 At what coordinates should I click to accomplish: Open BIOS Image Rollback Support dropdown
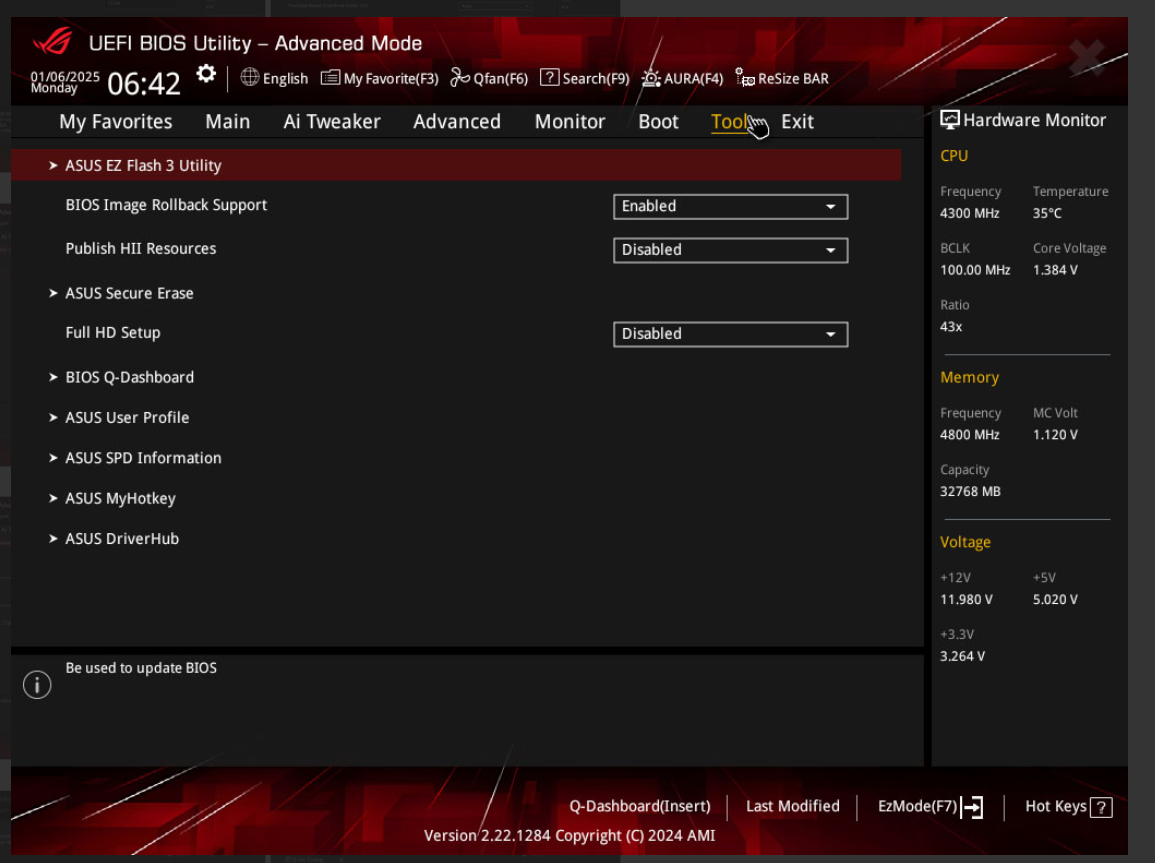pyautogui.click(x=730, y=206)
